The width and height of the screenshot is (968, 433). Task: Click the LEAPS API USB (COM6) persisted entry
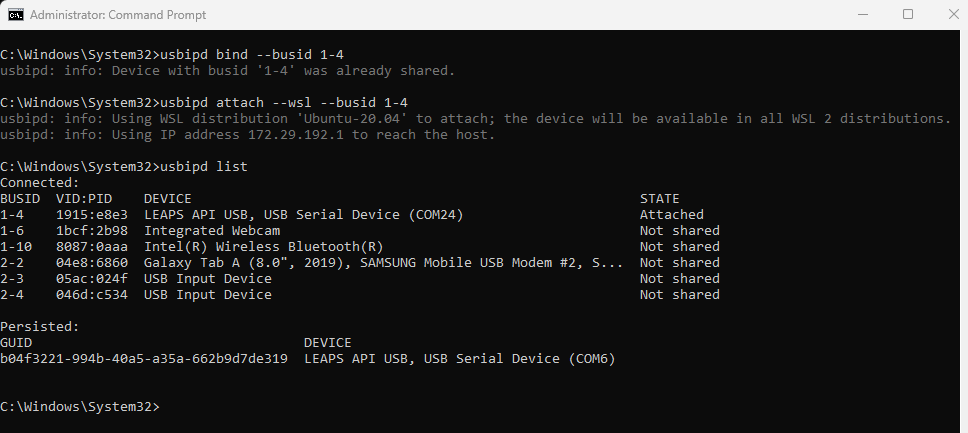point(460,358)
